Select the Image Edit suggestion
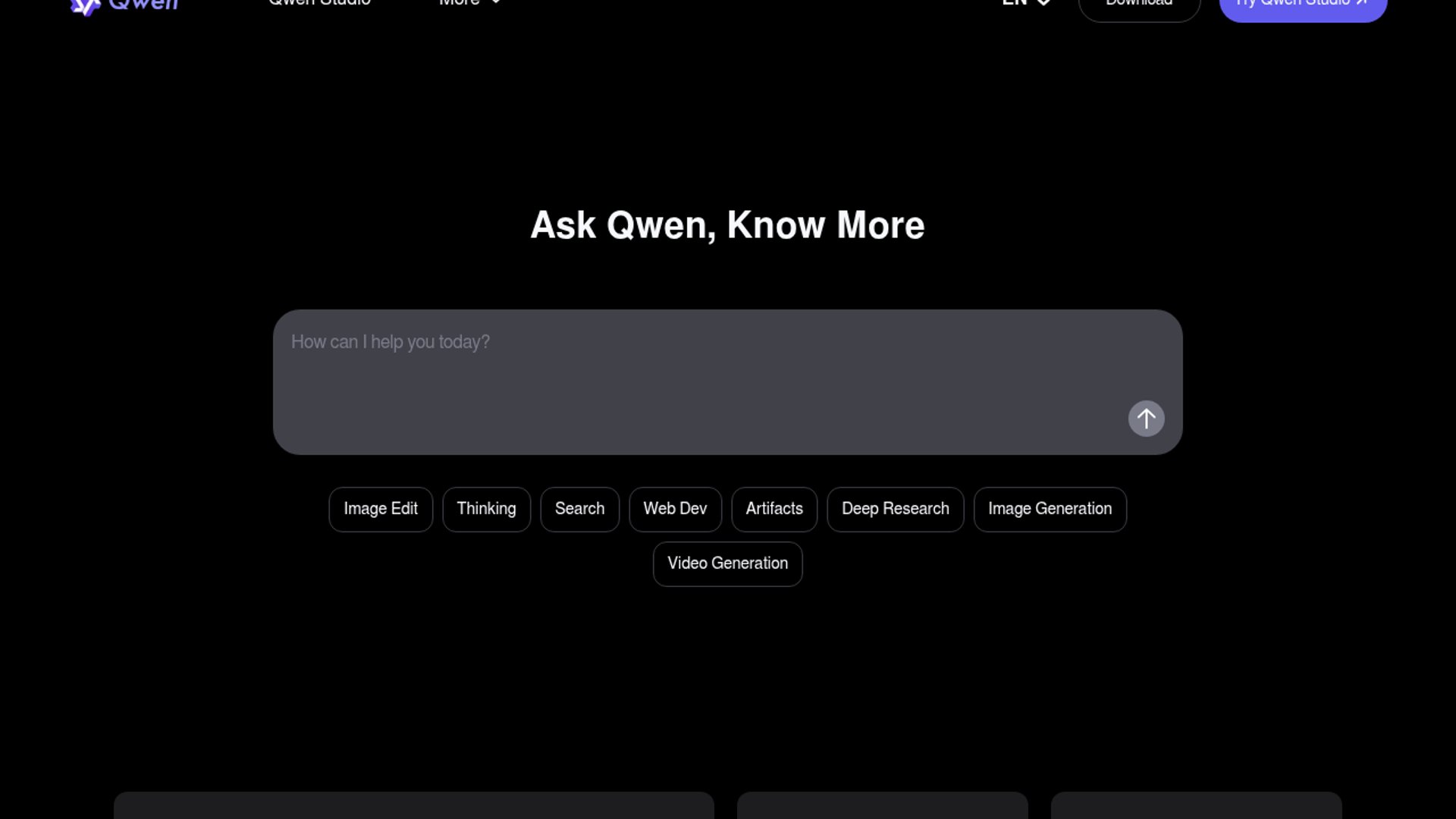 tap(380, 509)
